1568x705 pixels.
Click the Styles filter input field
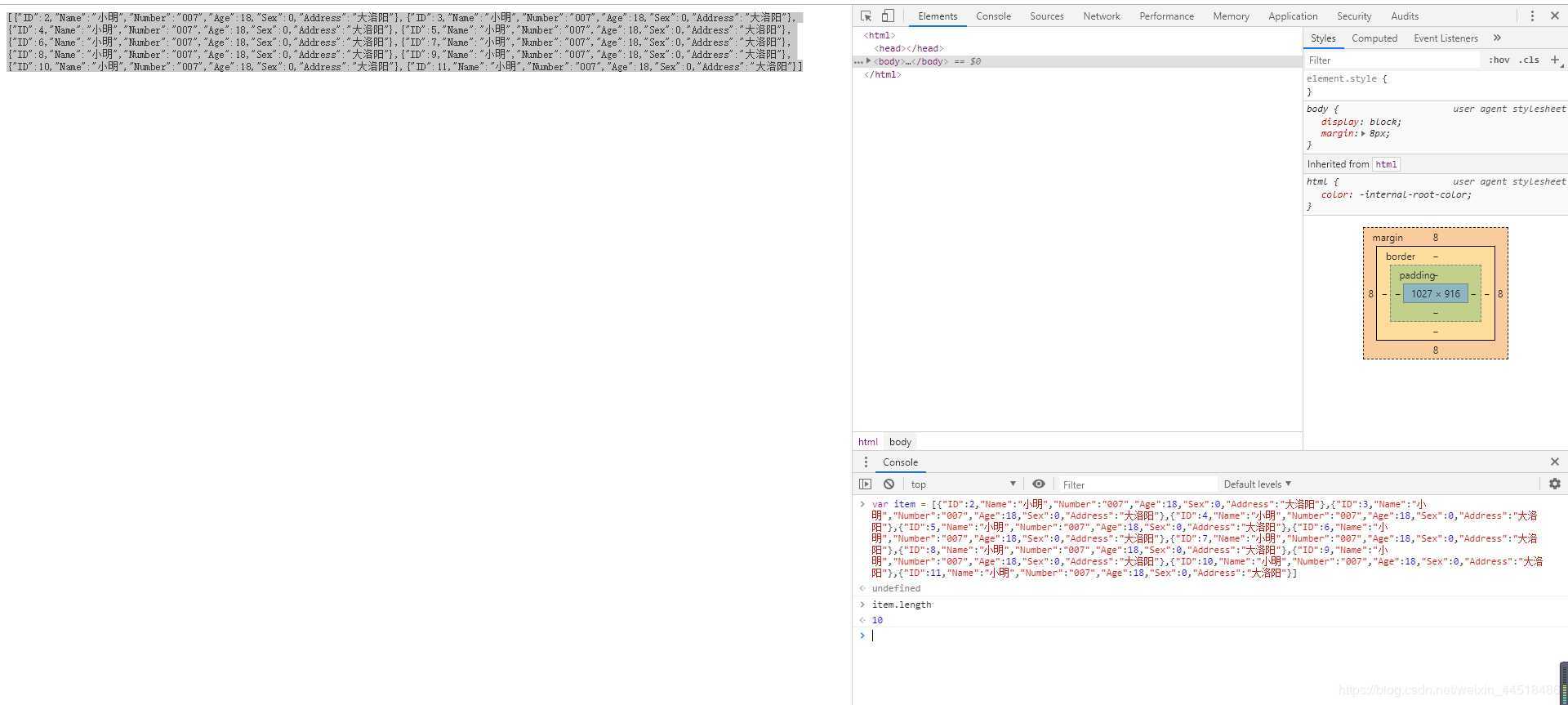1392,60
